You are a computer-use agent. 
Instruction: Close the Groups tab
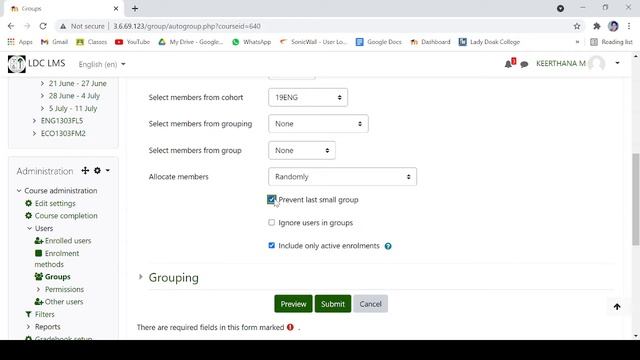[116, 8]
